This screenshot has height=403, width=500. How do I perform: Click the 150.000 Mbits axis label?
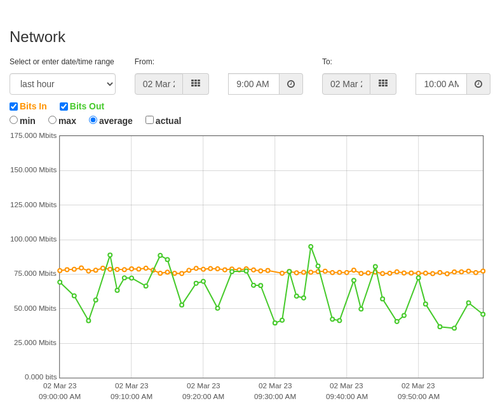(33, 170)
